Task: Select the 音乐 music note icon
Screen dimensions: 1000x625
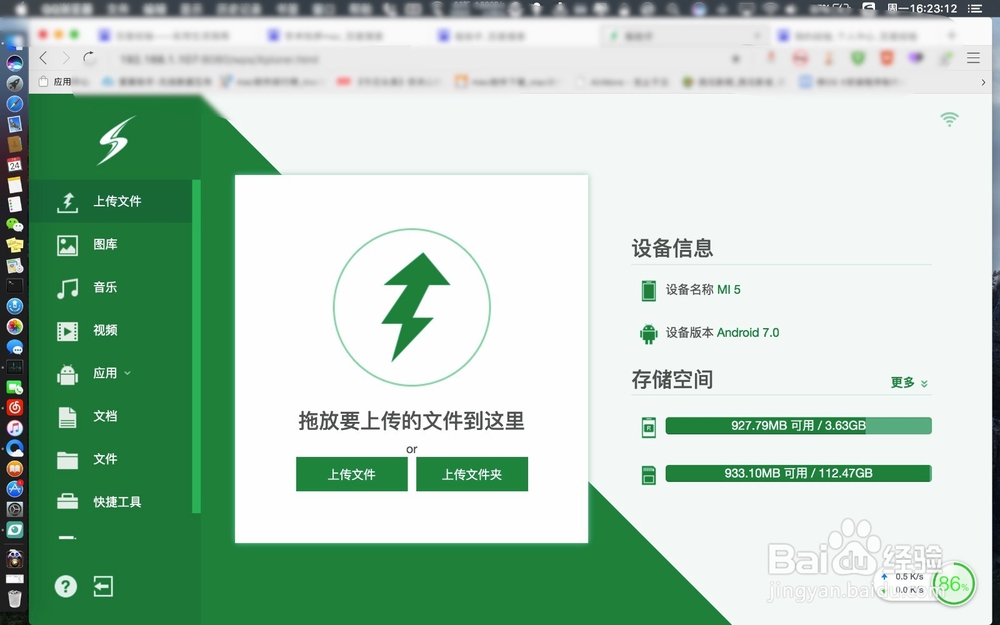Action: pos(66,287)
